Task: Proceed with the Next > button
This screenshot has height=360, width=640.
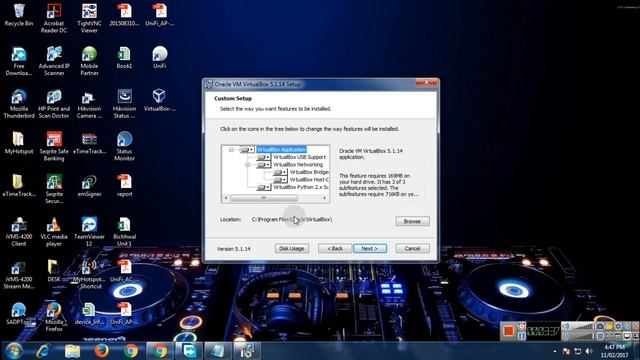Action: tap(369, 249)
